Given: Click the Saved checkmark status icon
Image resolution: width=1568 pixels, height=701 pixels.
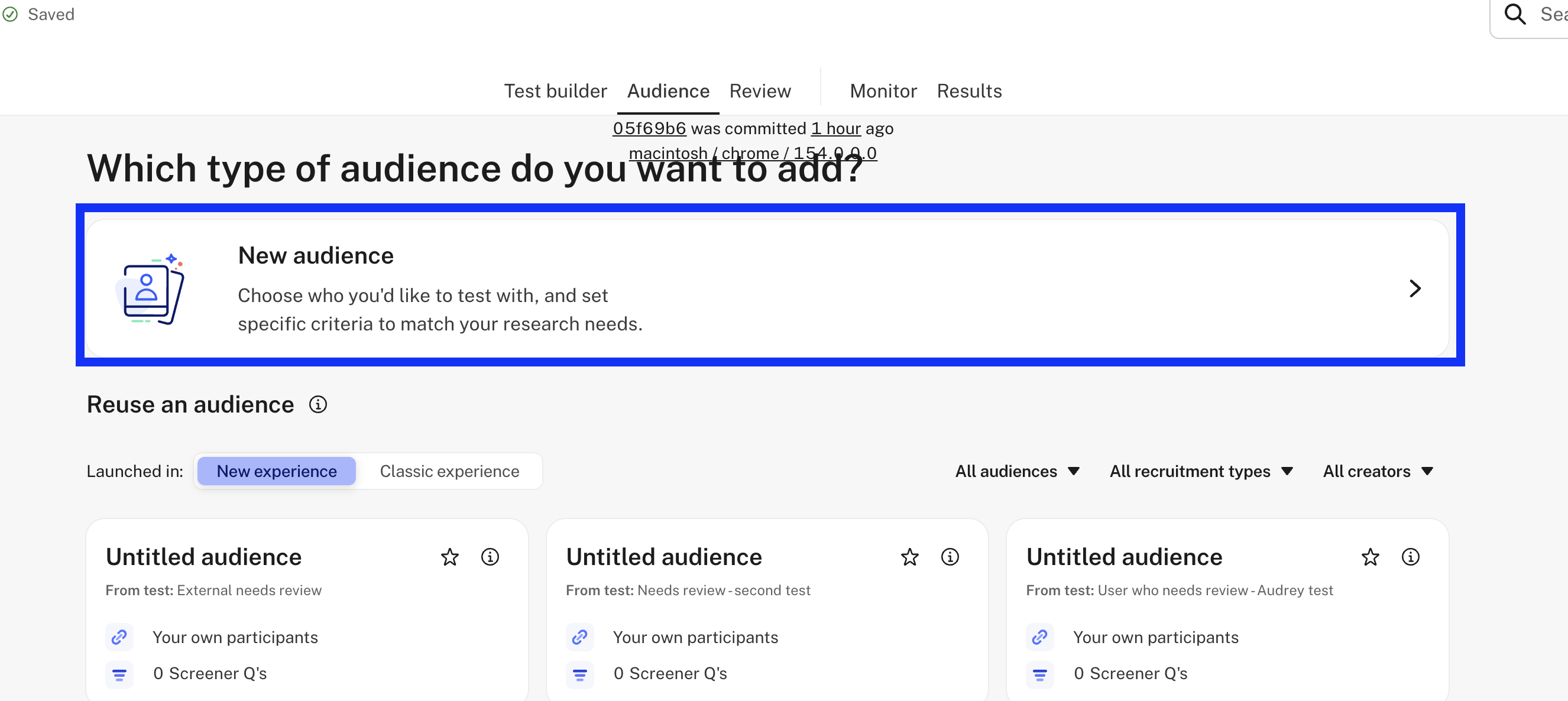Looking at the screenshot, I should coord(9,14).
